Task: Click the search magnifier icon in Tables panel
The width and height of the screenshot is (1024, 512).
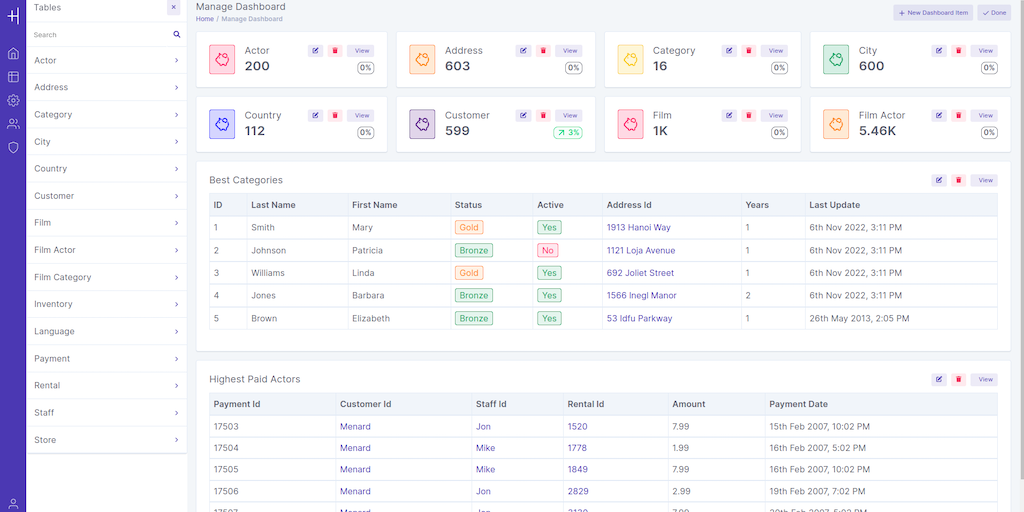Action: click(x=177, y=34)
